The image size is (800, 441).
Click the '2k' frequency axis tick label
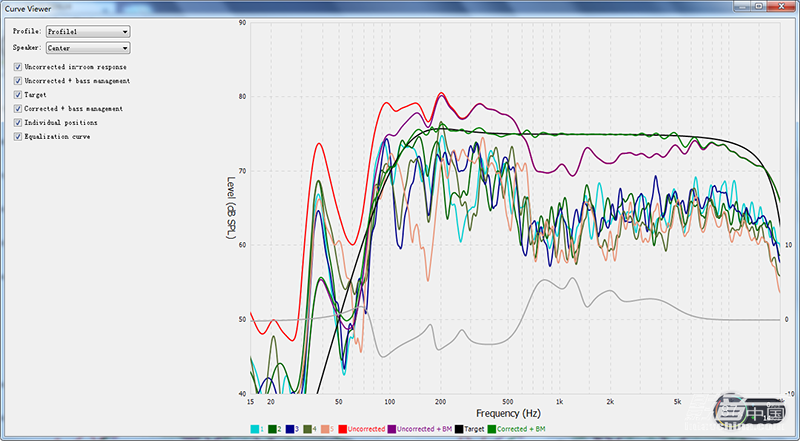610,402
